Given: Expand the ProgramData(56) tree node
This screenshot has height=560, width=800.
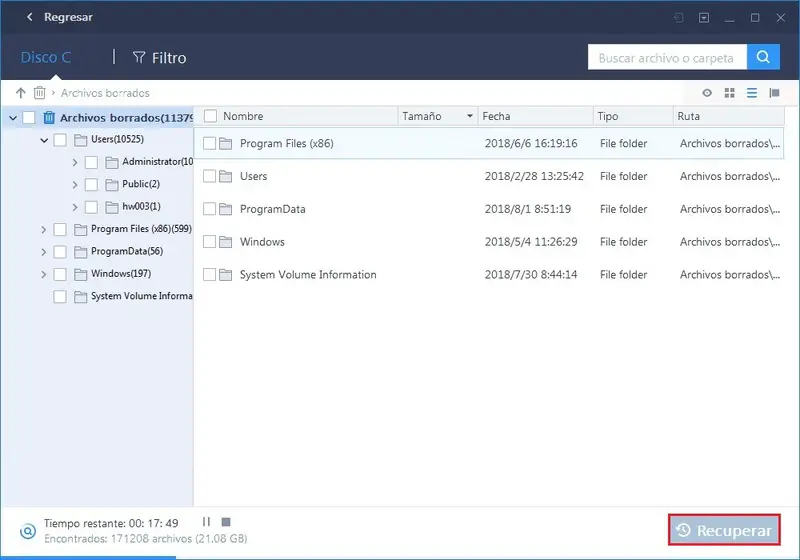Looking at the screenshot, I should tap(44, 252).
